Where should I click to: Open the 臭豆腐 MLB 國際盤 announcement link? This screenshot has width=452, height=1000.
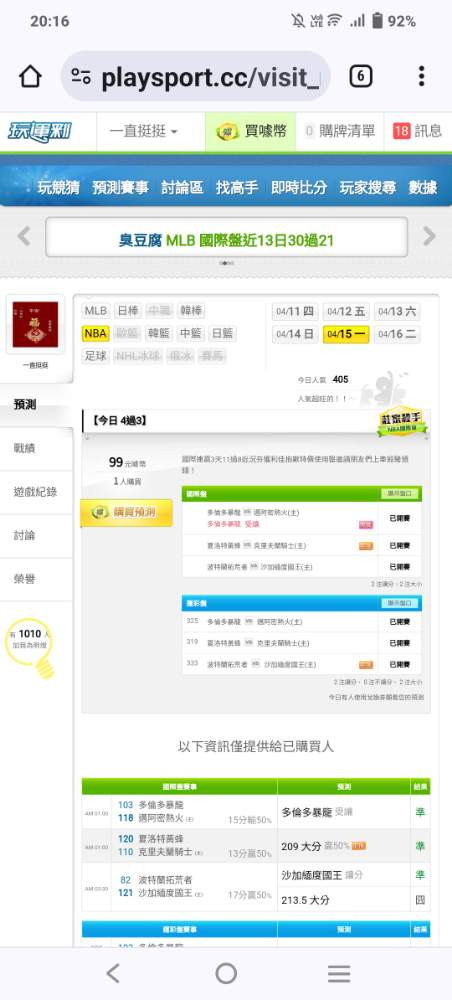tap(226, 240)
